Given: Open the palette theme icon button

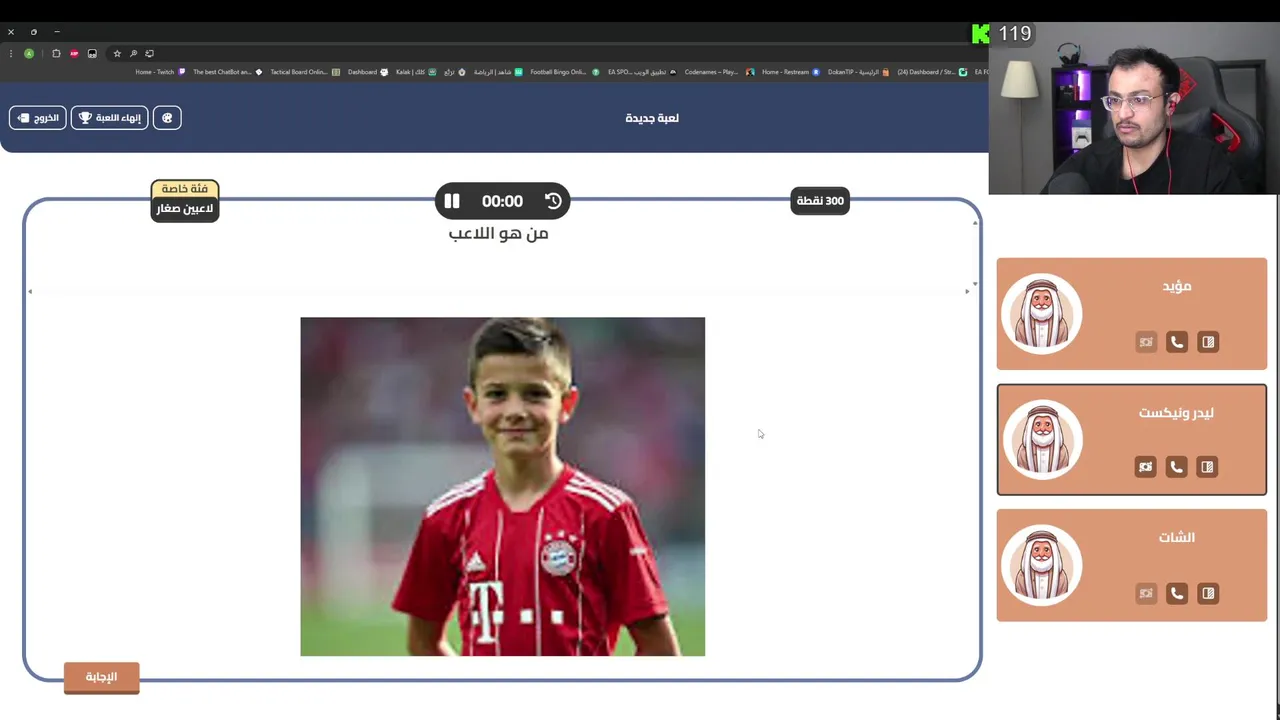Looking at the screenshot, I should click(167, 118).
